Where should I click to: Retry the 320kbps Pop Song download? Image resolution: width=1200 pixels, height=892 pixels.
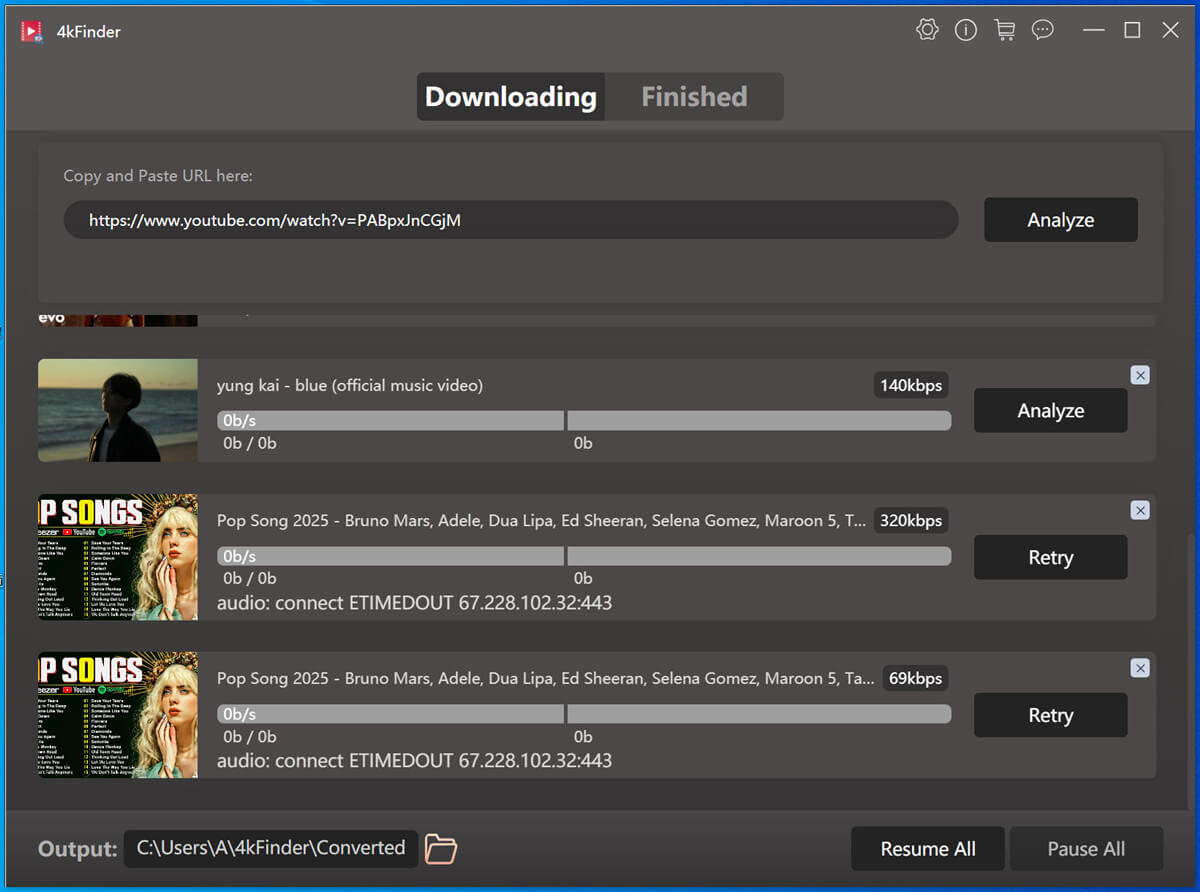[x=1050, y=558]
